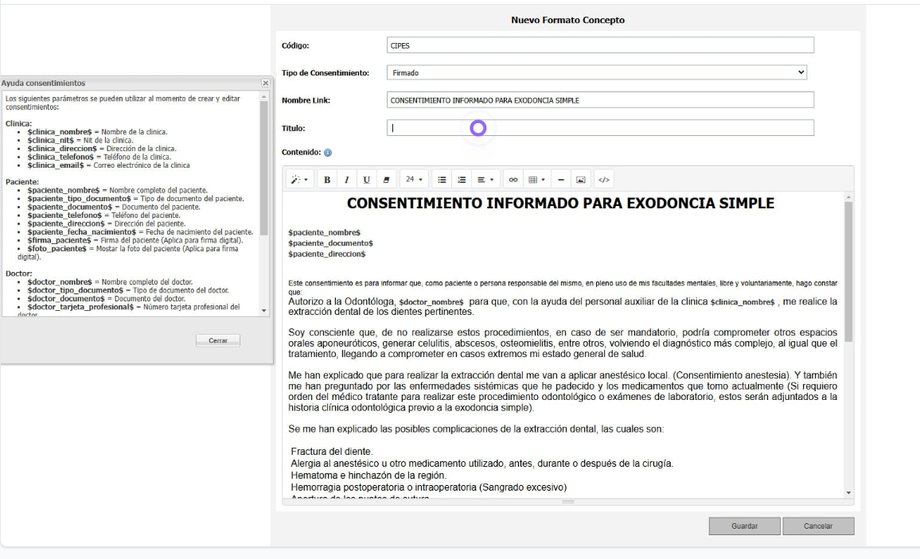Click 'Hematoma e hinchazón de la región.' line

368,476
